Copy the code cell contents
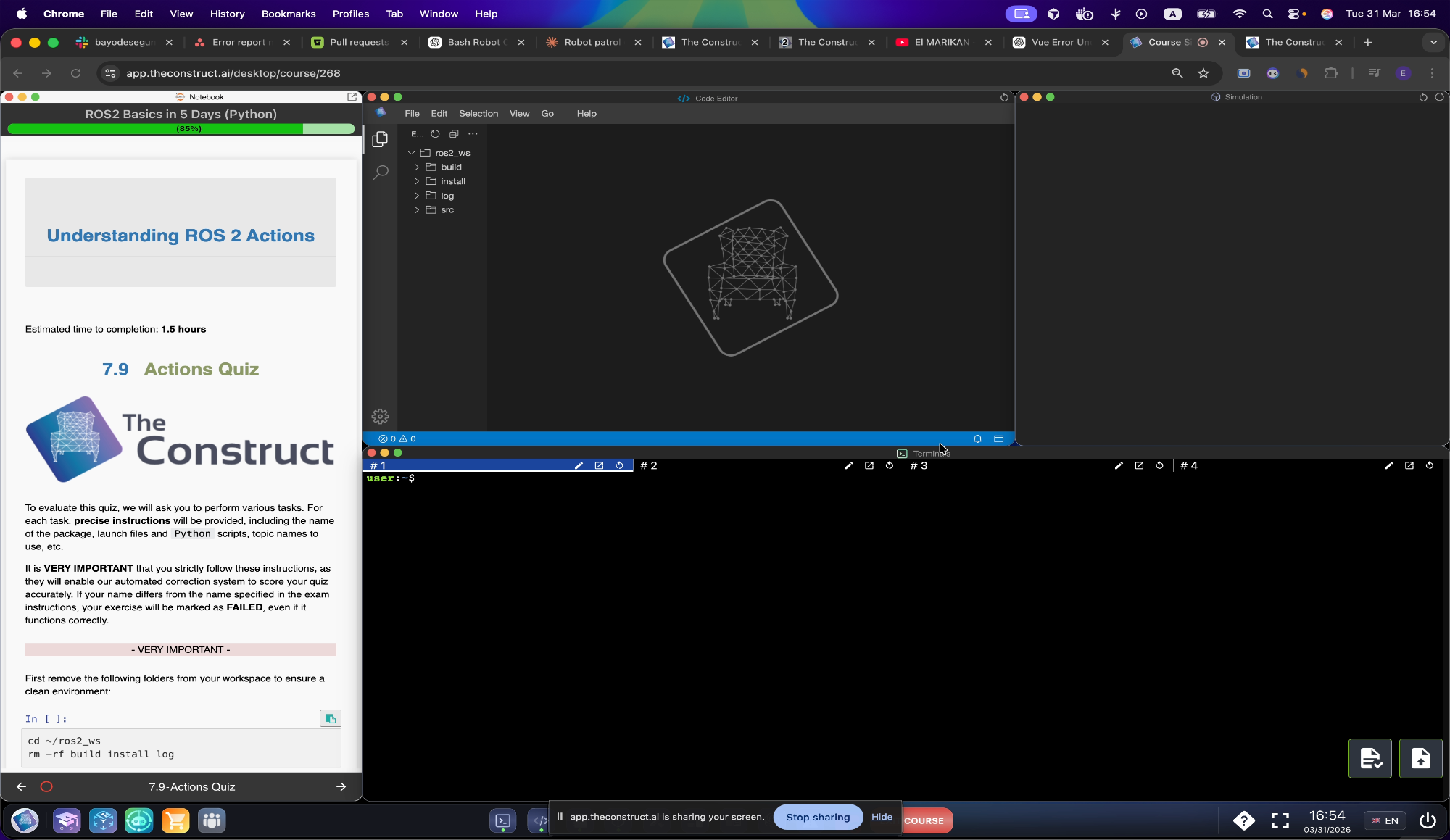The image size is (1450, 840). click(330, 718)
